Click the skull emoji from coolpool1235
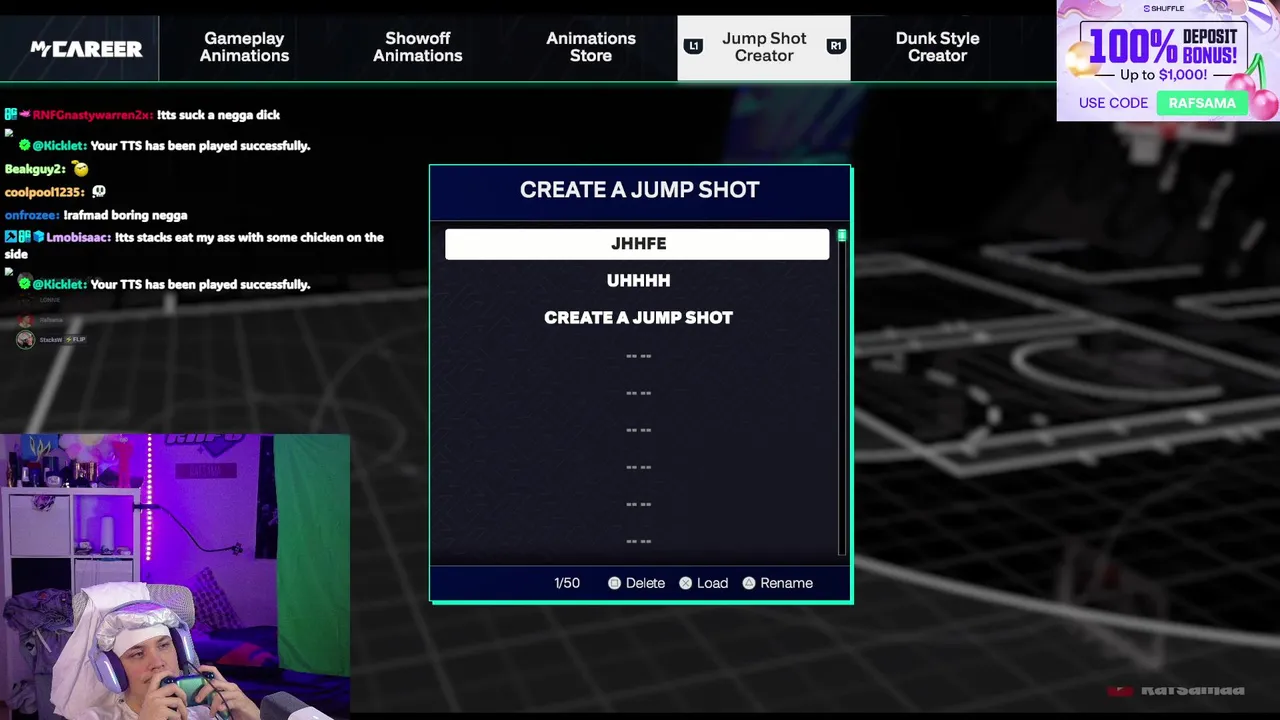Viewport: 1280px width, 720px height. (98, 191)
